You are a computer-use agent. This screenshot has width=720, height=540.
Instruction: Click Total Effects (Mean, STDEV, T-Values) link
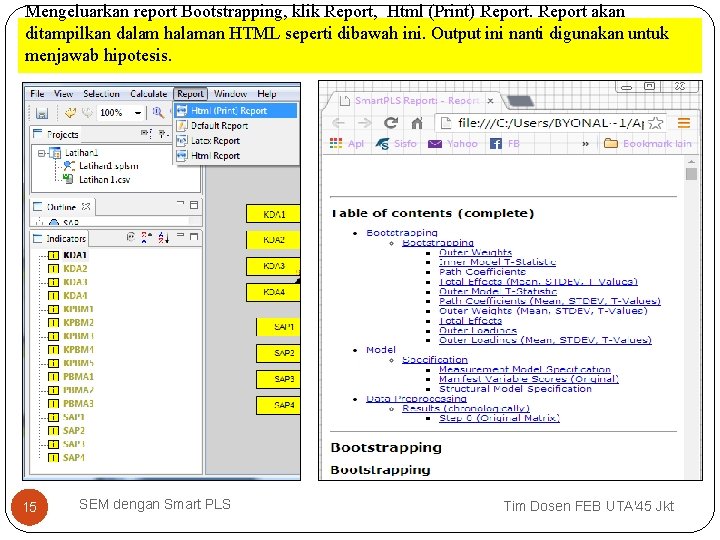pyautogui.click(x=538, y=281)
